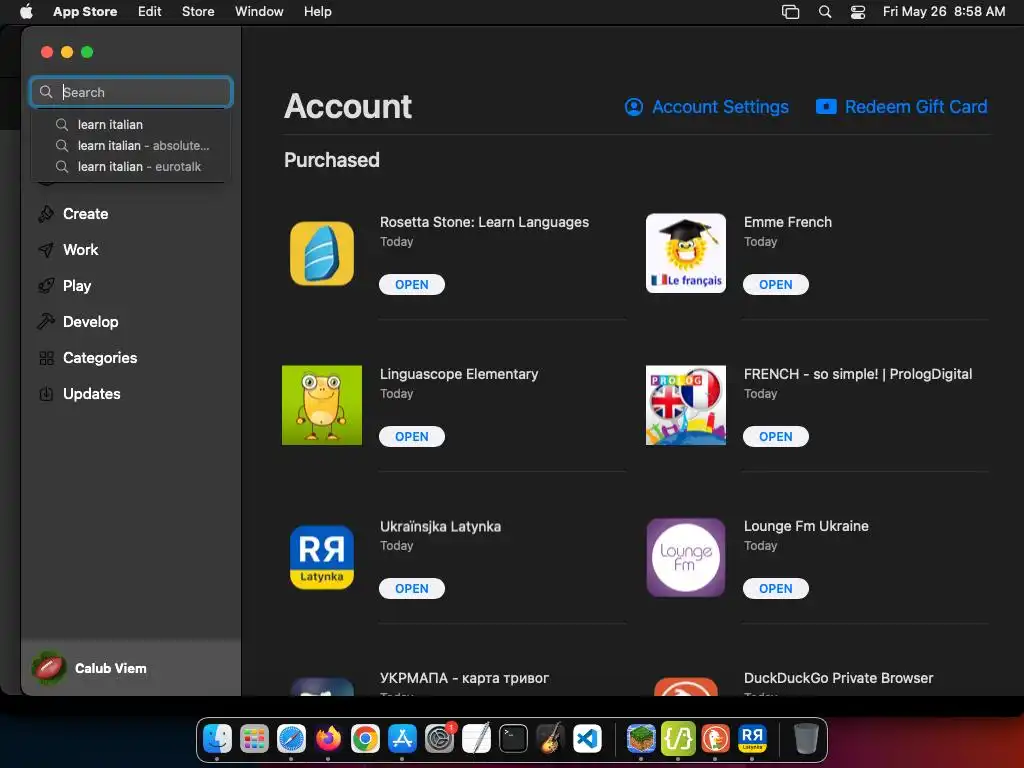Click the FRENCH so simple app icon
Image resolution: width=1024 pixels, height=768 pixels.
click(686, 405)
